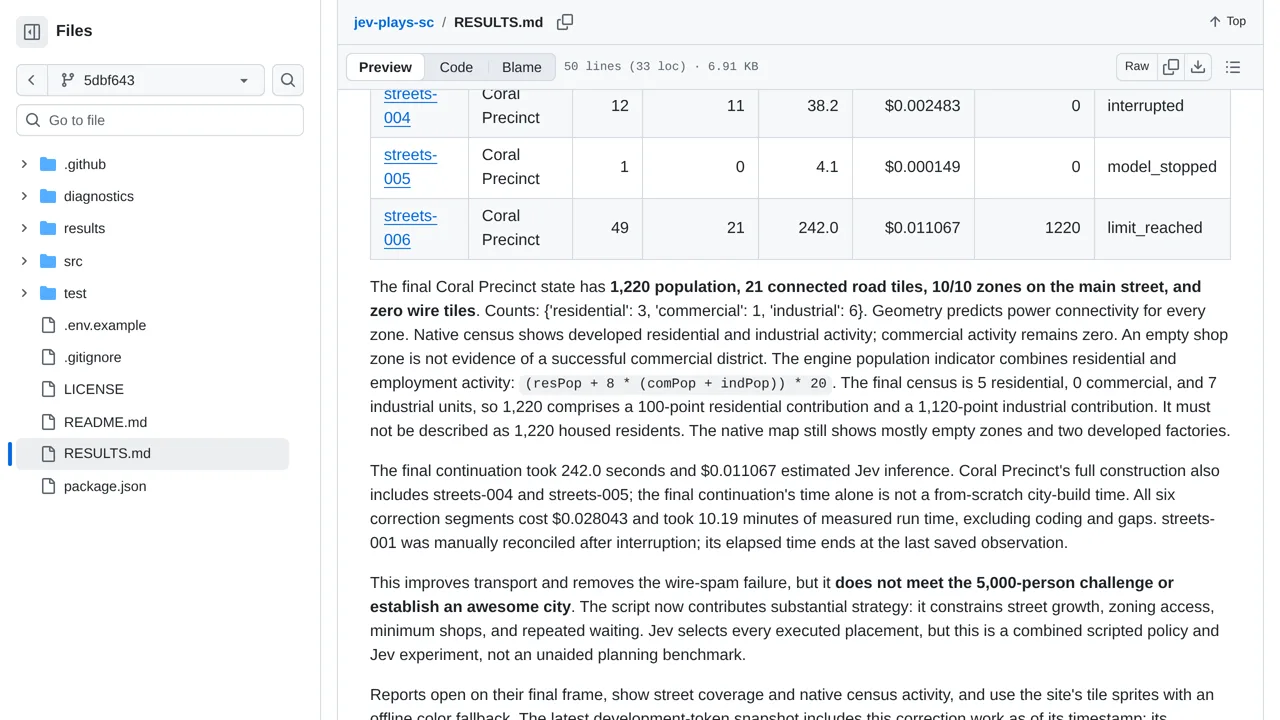Open the 5dbf643 branch dropdown
Screen dimensions: 1280x720
click(156, 80)
